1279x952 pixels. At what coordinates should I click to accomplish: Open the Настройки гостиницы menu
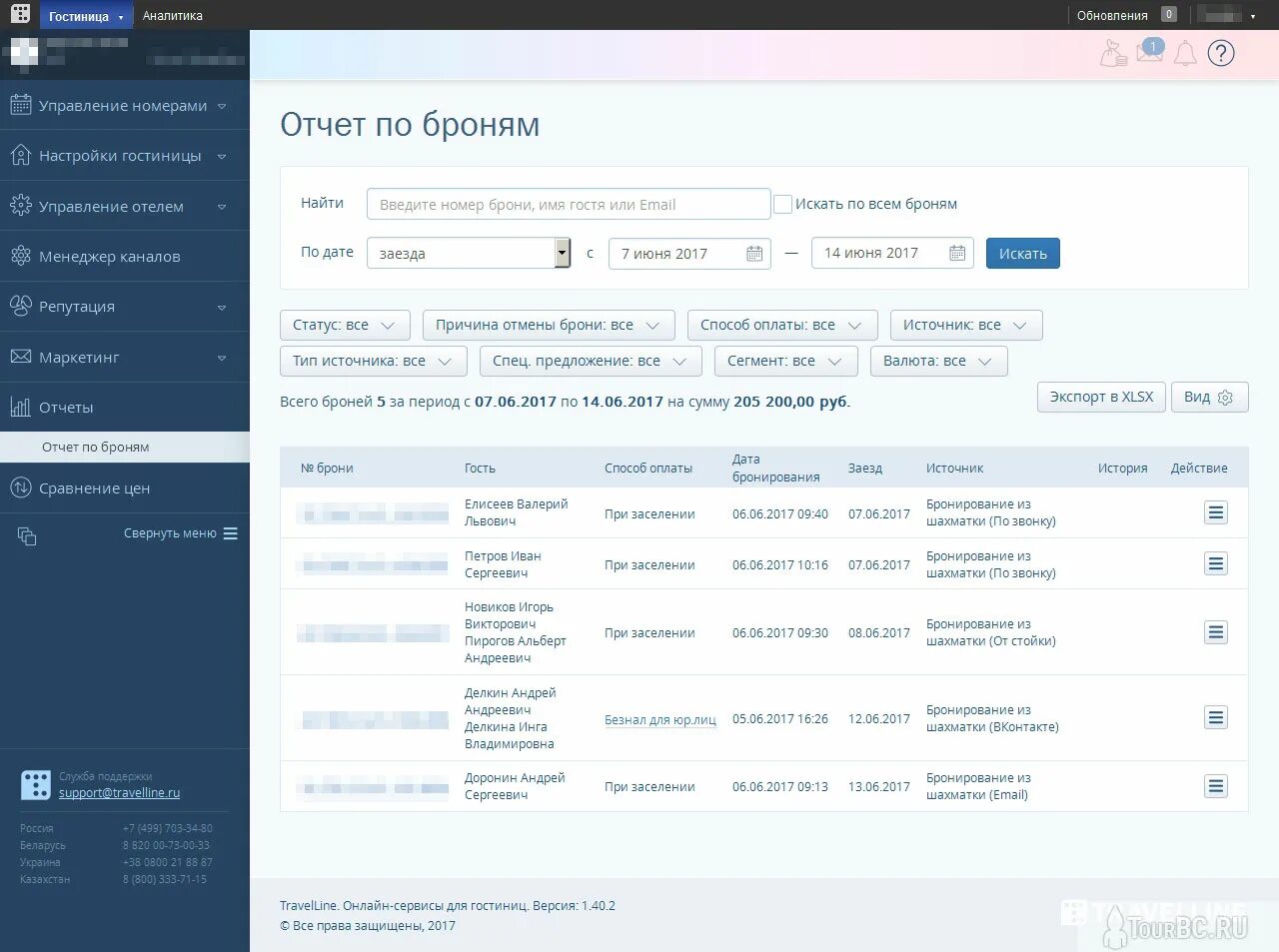point(125,155)
